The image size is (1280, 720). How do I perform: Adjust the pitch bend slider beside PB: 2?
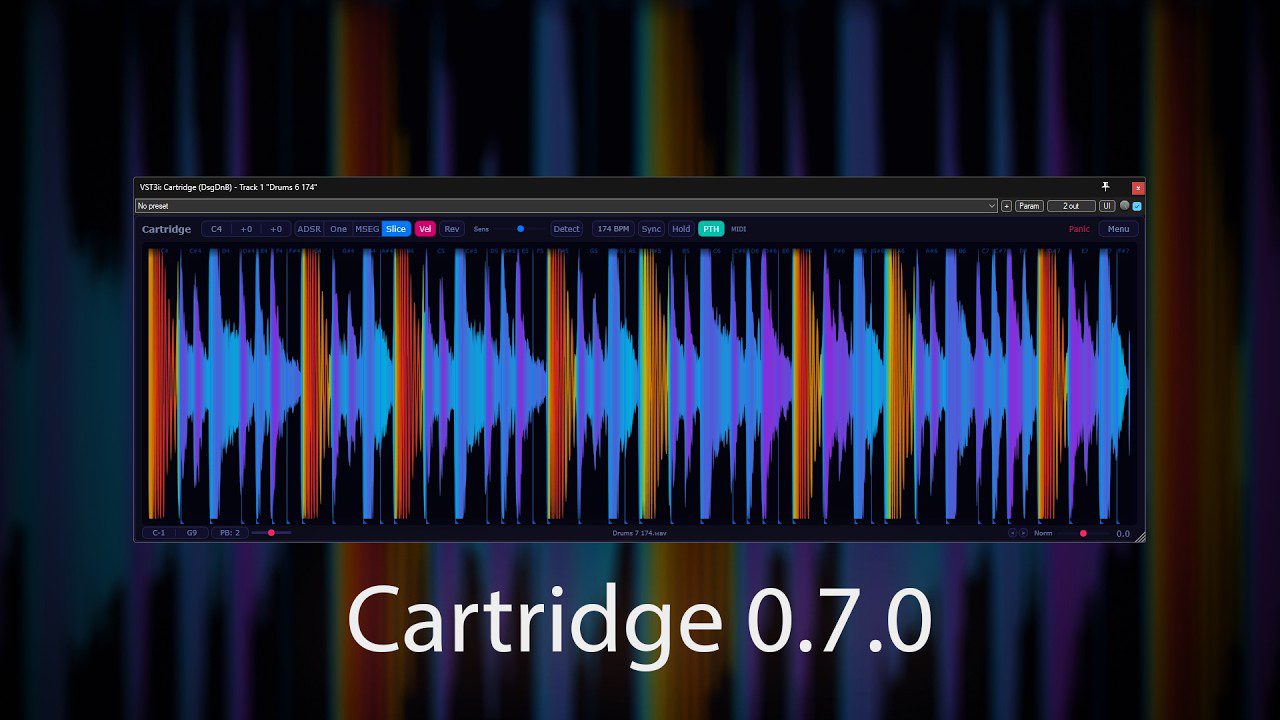point(271,533)
